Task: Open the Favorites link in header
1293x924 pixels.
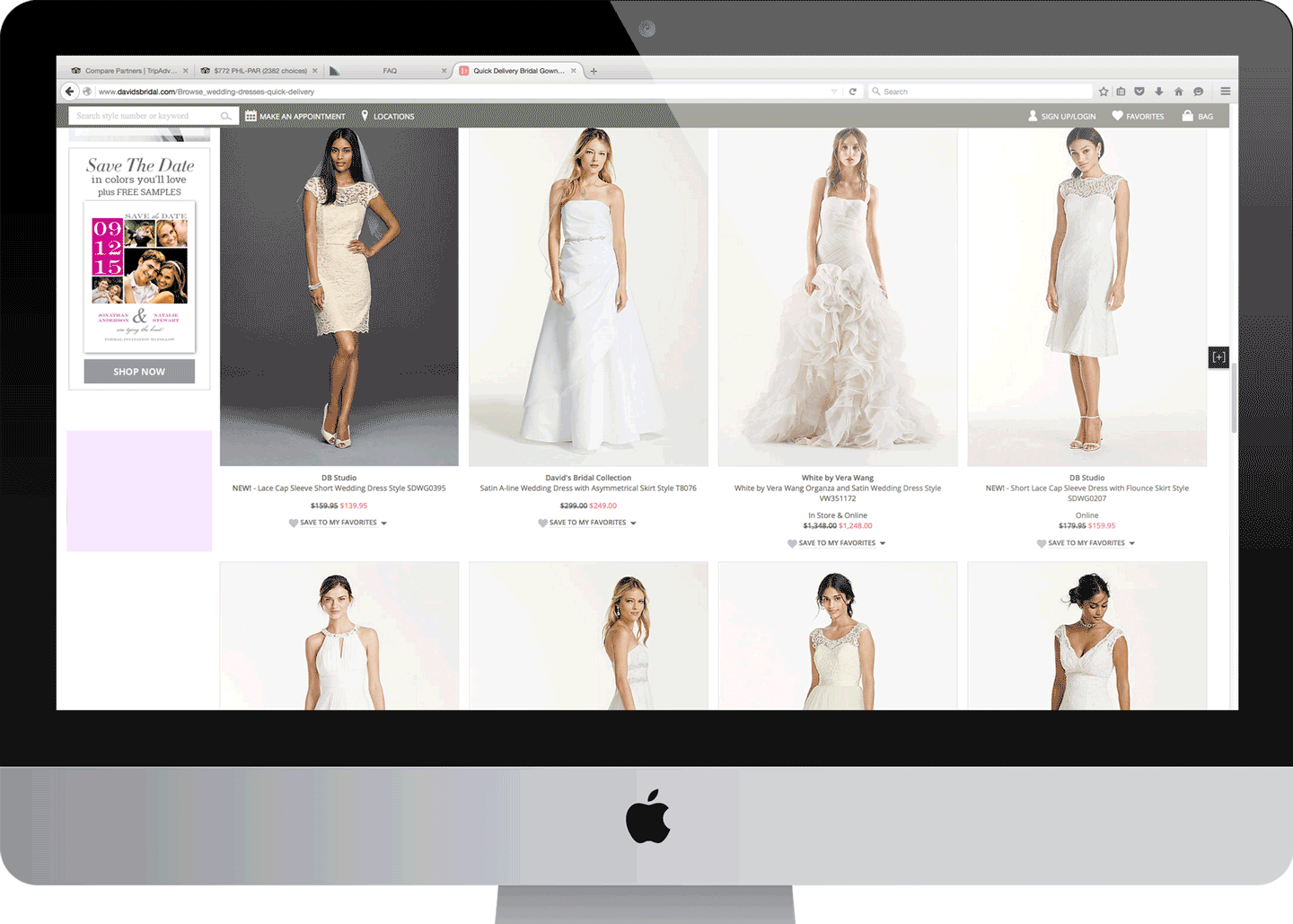Action: point(1145,117)
